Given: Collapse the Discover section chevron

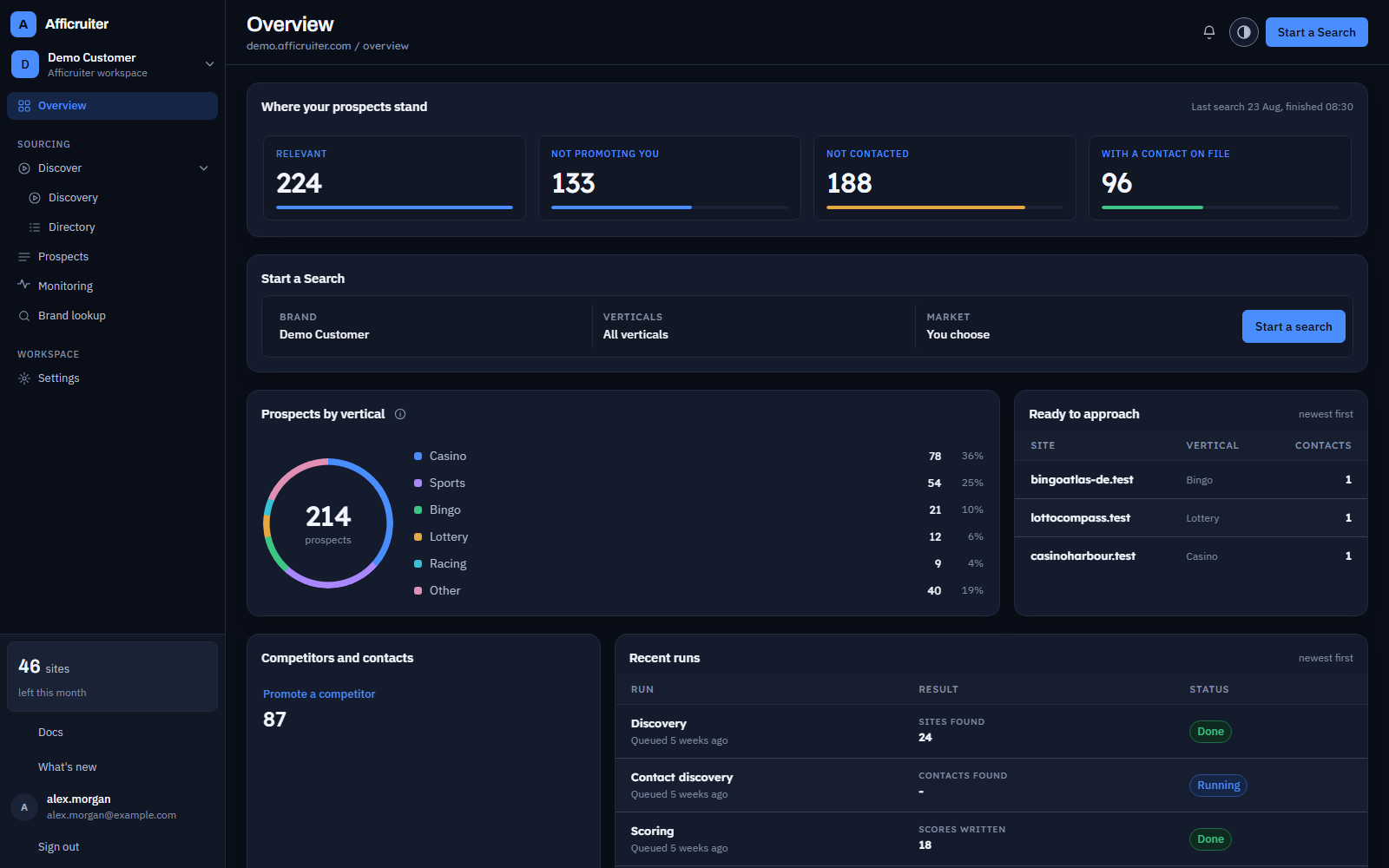Looking at the screenshot, I should point(204,168).
